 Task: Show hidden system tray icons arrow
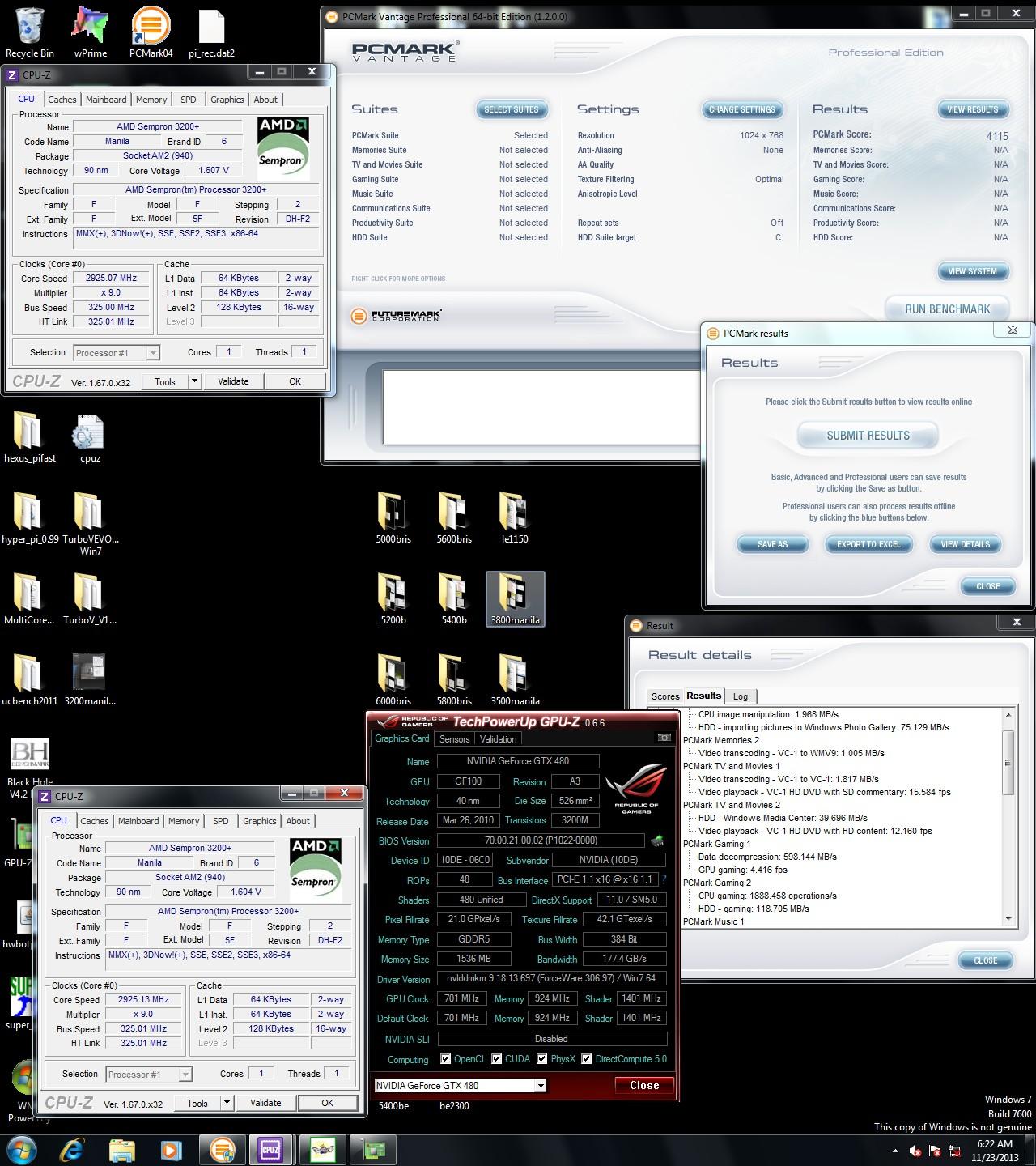(895, 1151)
